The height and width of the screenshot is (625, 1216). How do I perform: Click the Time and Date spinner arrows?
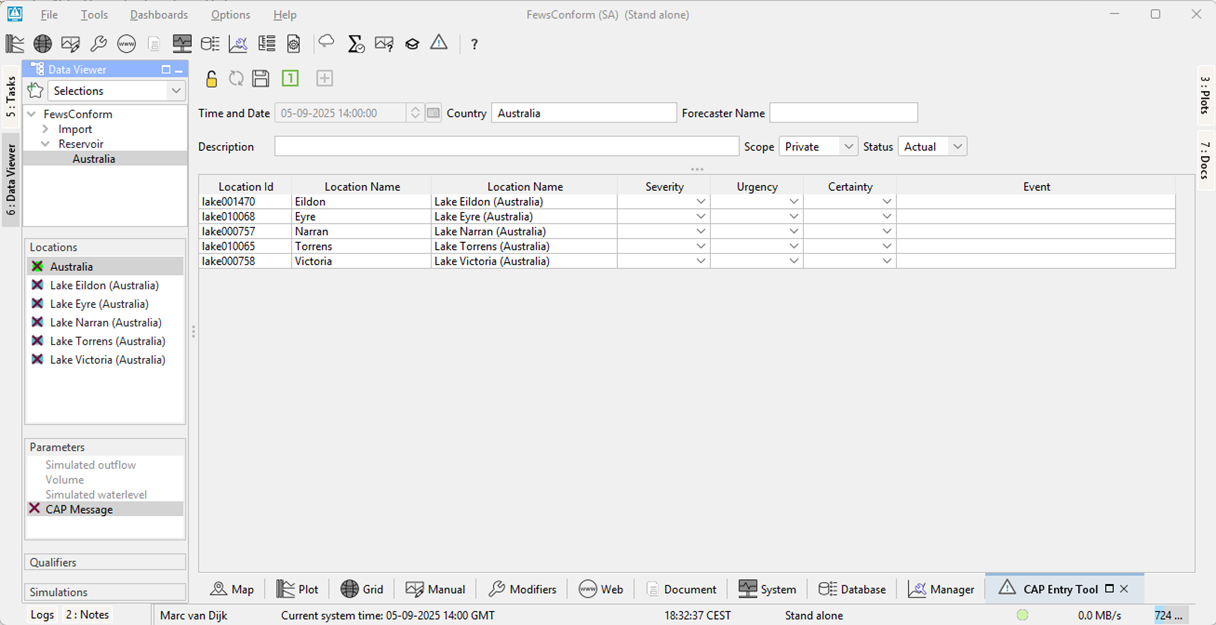pyautogui.click(x=415, y=114)
